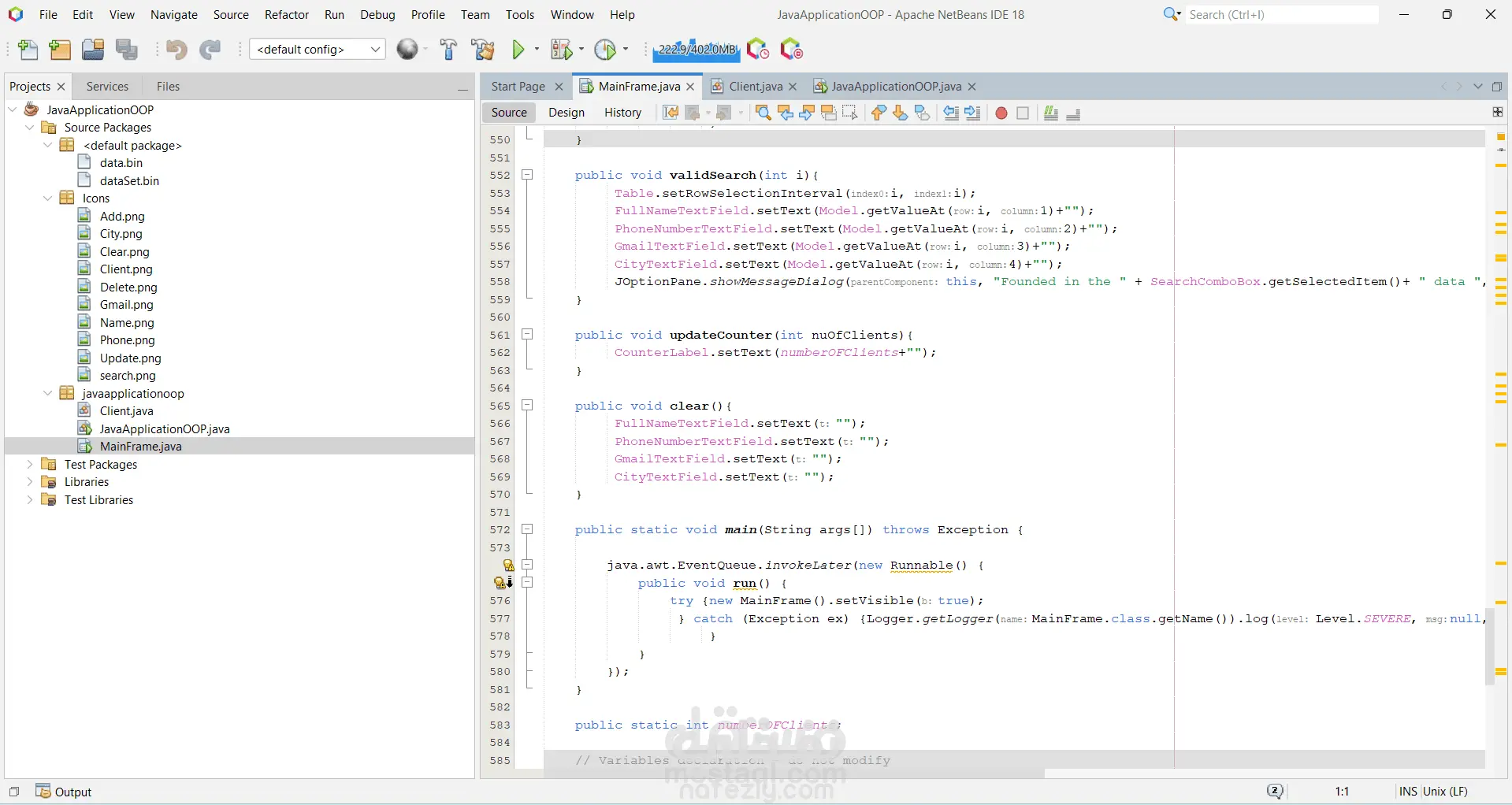Screen dimensions: 1512x805
Task: Collapse the Icons package folder
Action: pyautogui.click(x=47, y=198)
